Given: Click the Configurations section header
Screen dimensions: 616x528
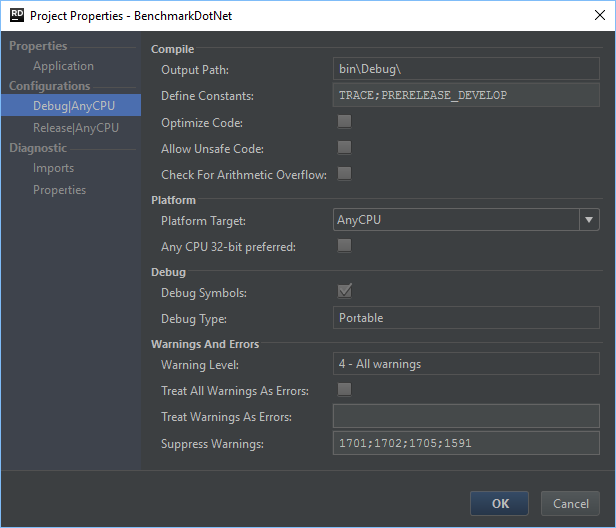Looking at the screenshot, I should pyautogui.click(x=50, y=86).
